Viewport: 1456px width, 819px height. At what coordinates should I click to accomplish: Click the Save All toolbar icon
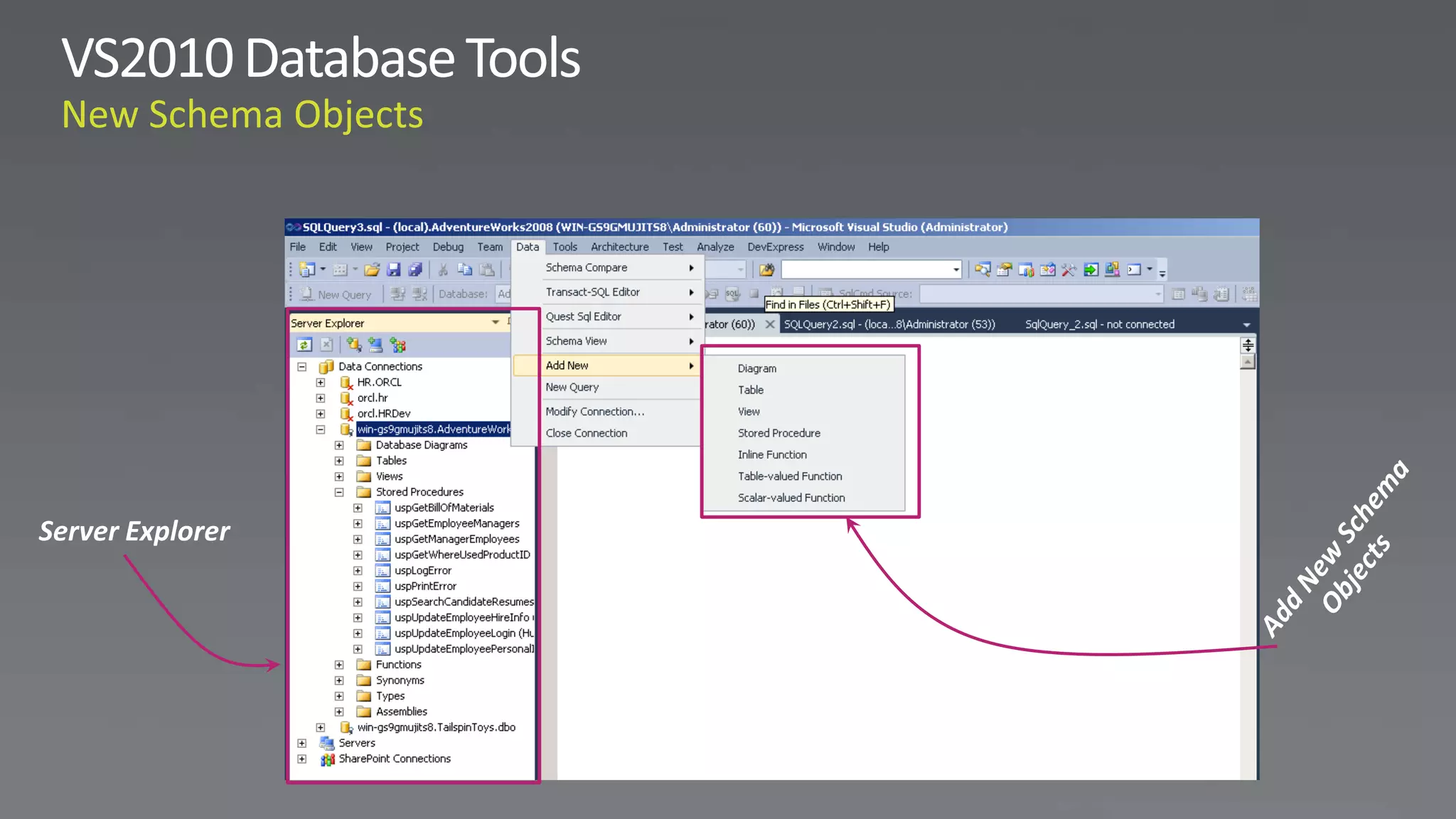(415, 269)
